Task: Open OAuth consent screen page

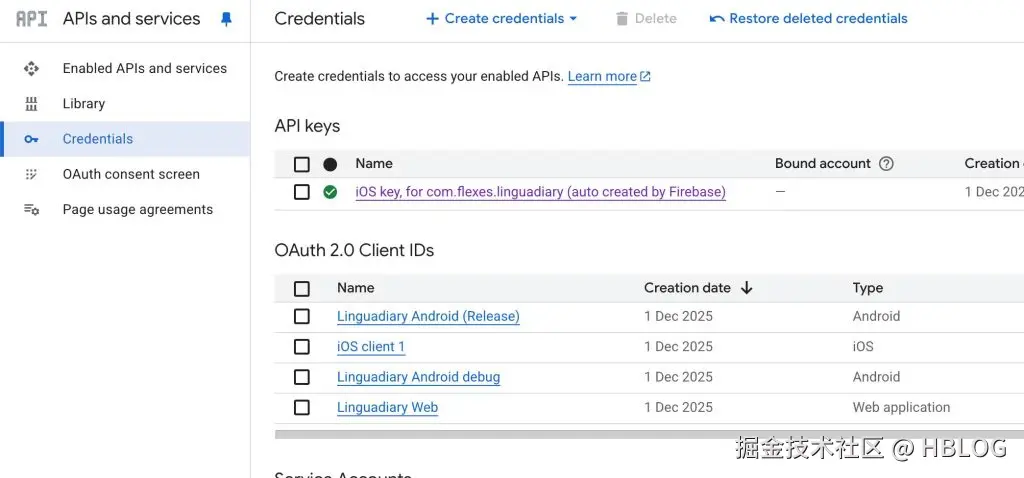Action: [131, 174]
